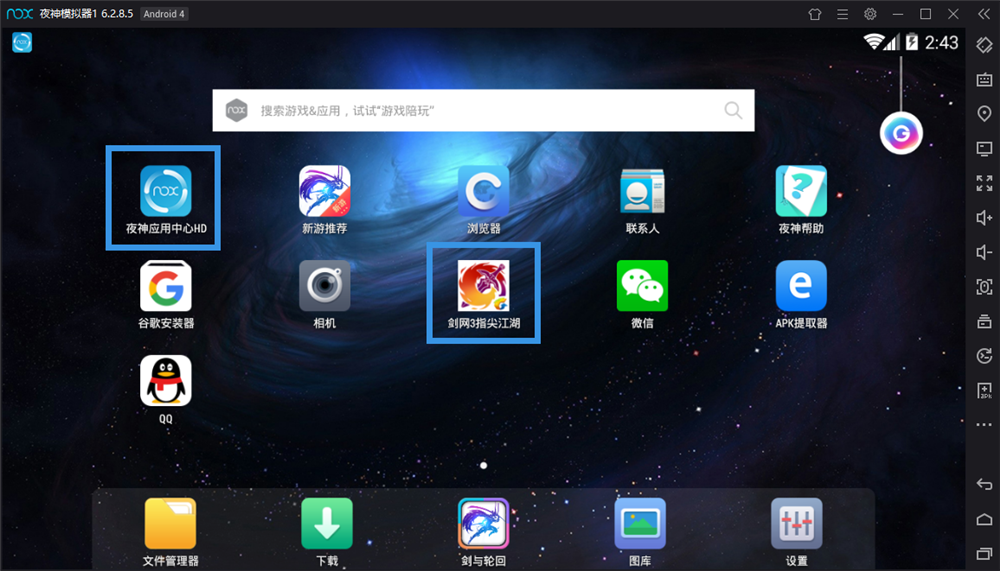Click the Android home button
Screen dimensions: 1000x571
984,519
